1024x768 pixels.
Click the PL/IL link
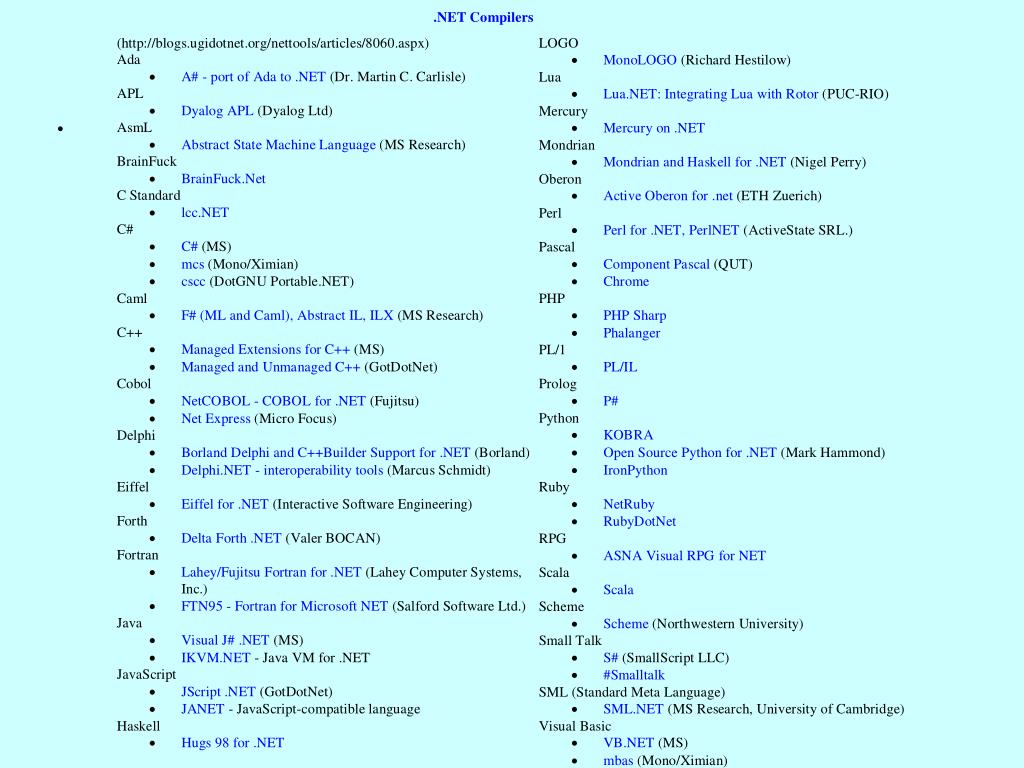pyautogui.click(x=620, y=367)
